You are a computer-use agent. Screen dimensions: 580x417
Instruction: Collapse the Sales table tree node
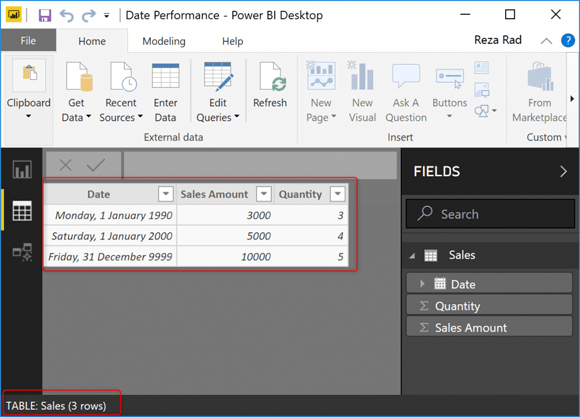[412, 255]
